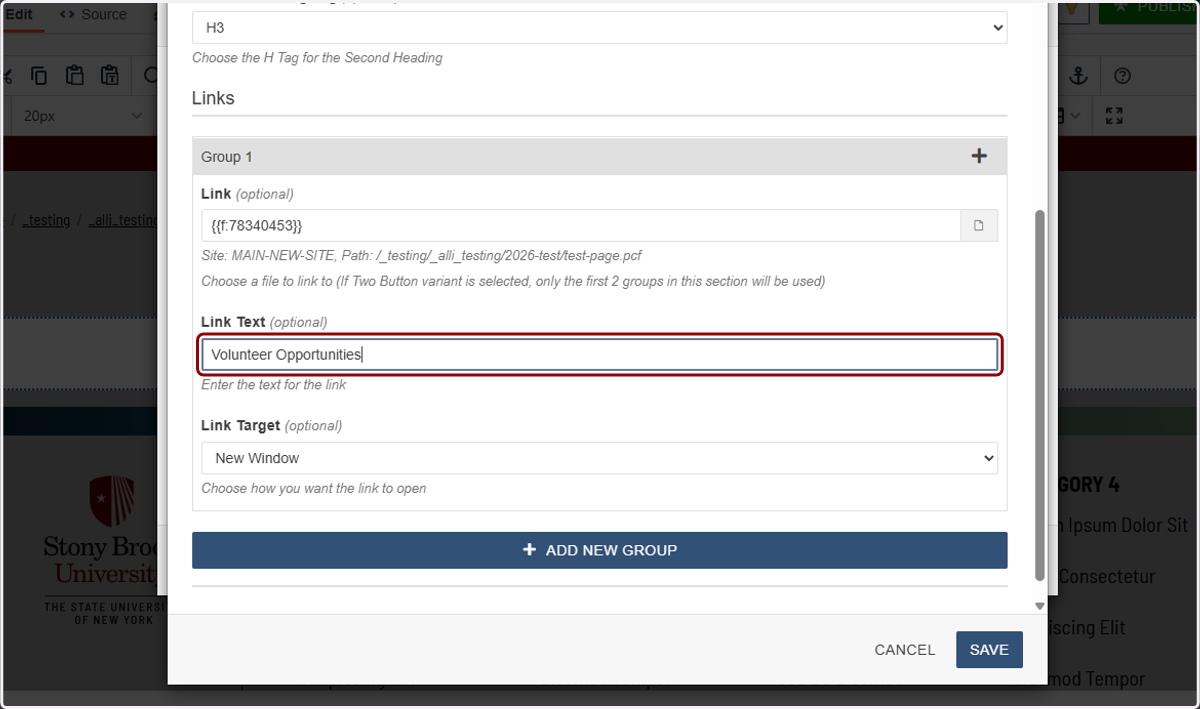Click the dialog's vertical scrollbar thumb
Image resolution: width=1200 pixels, height=709 pixels.
pyautogui.click(x=1039, y=395)
